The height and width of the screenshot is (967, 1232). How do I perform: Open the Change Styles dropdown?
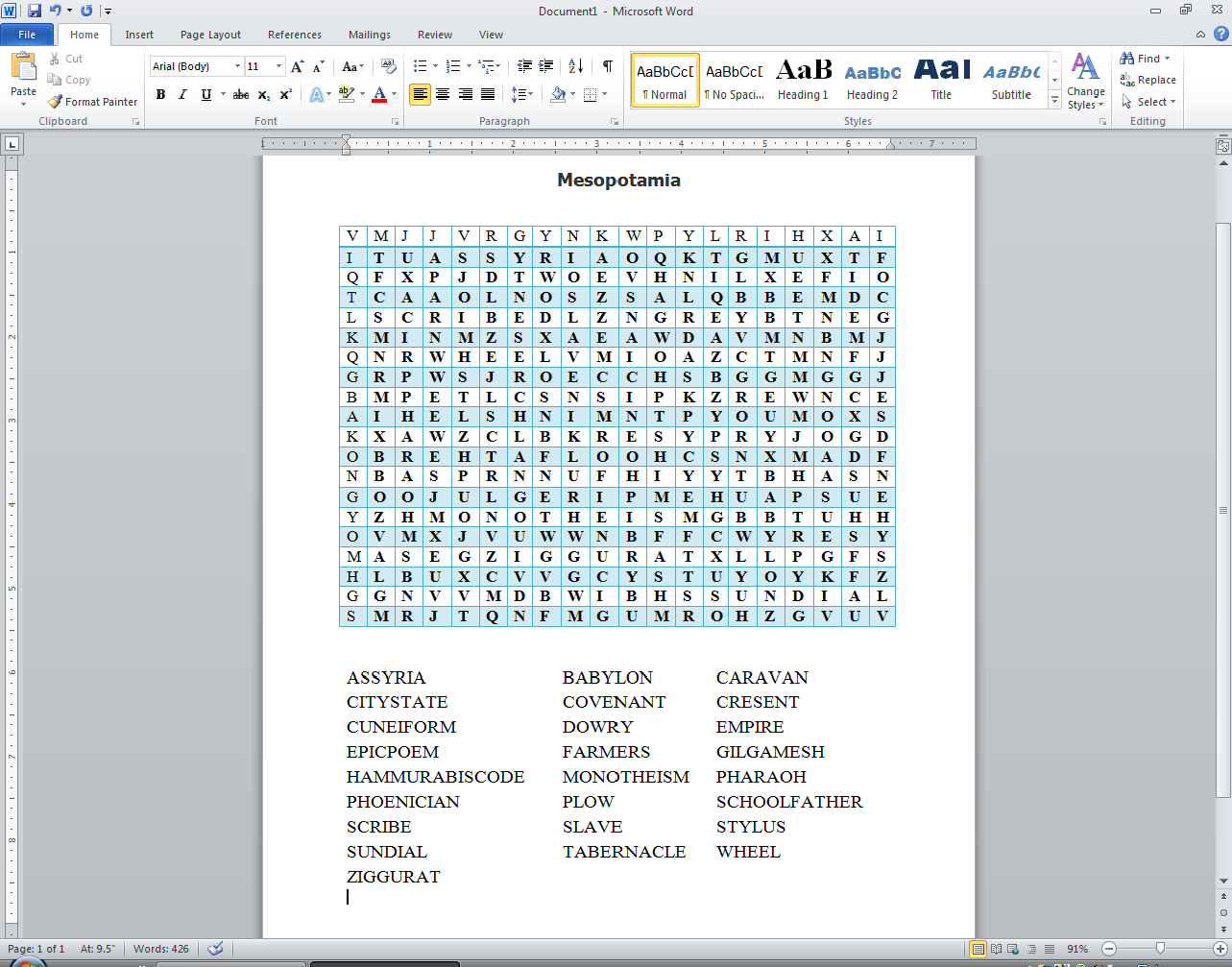tap(1085, 82)
